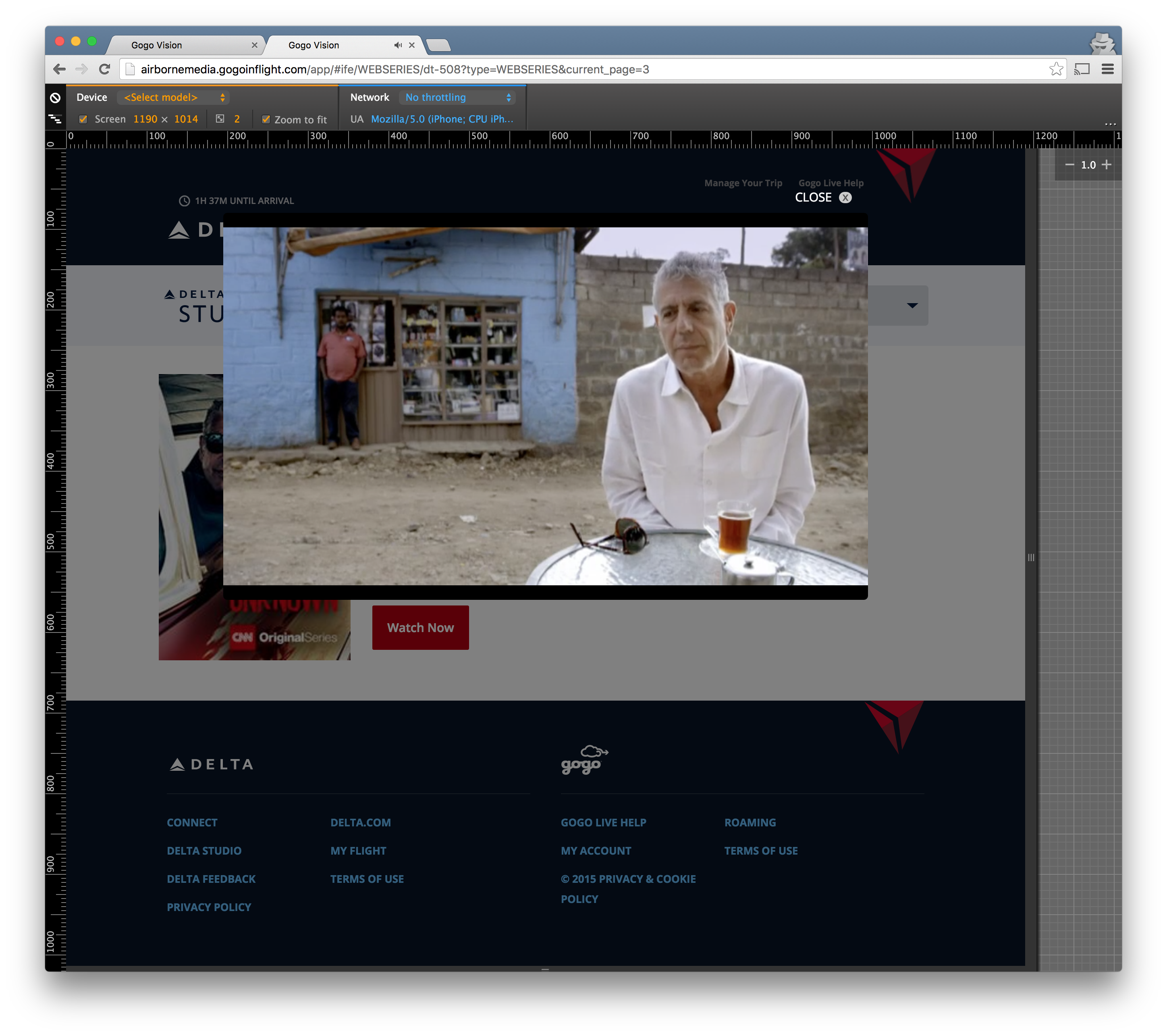Open the emulation more options ellipsis
The width and height of the screenshot is (1167, 1036).
pos(1110,123)
